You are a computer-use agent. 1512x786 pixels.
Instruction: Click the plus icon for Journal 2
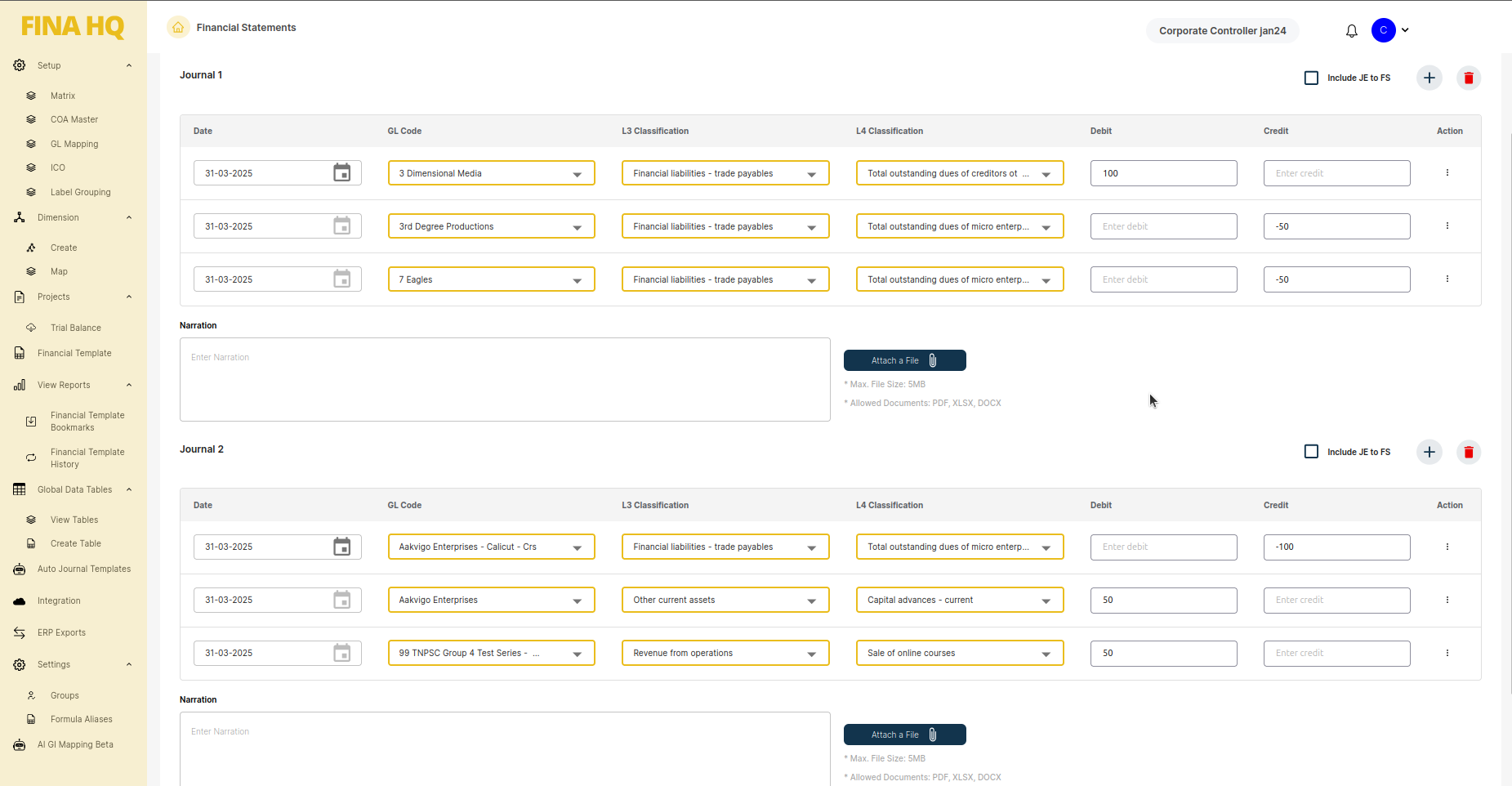click(x=1429, y=453)
